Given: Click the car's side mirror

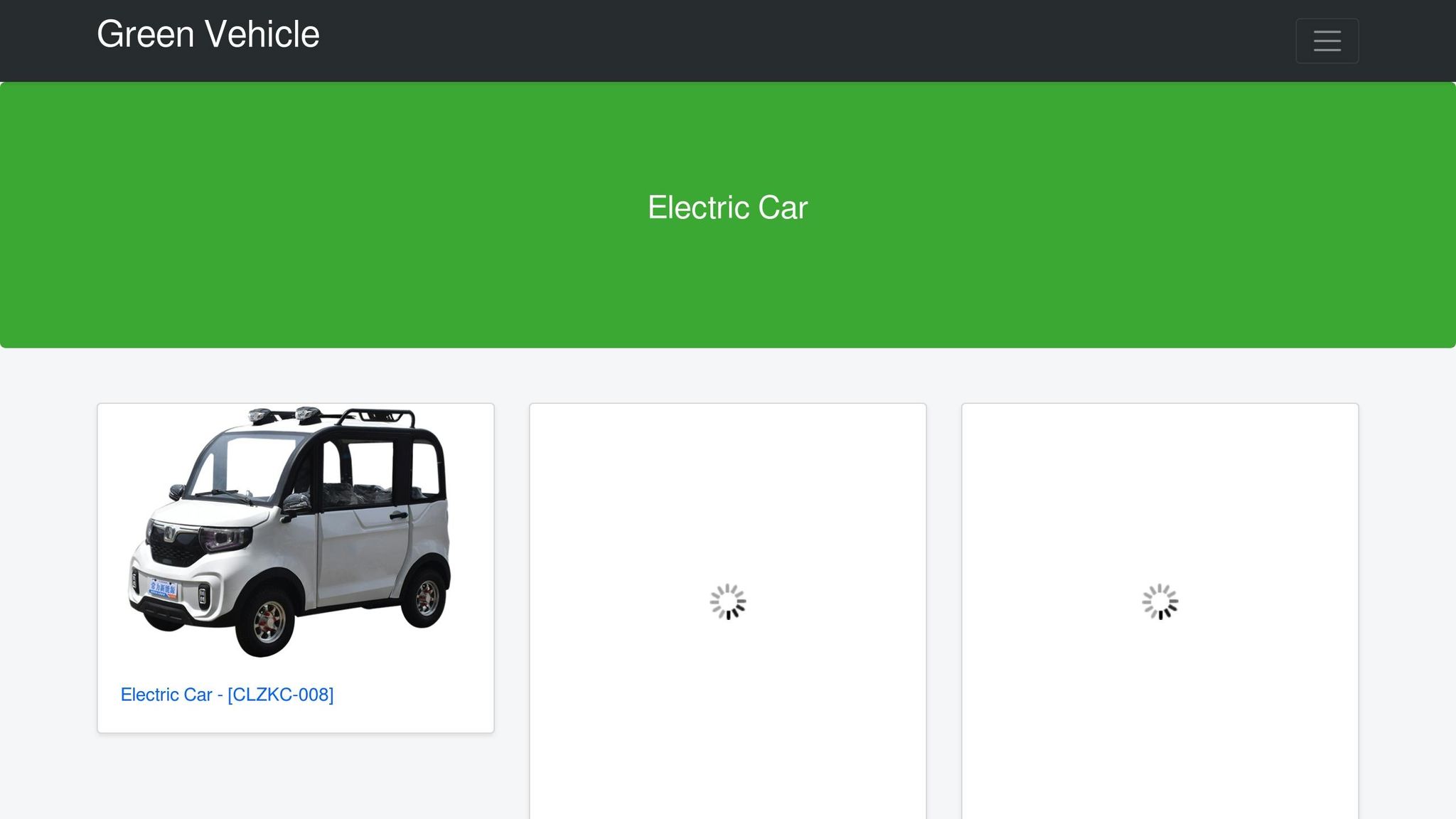Looking at the screenshot, I should pyautogui.click(x=297, y=504).
